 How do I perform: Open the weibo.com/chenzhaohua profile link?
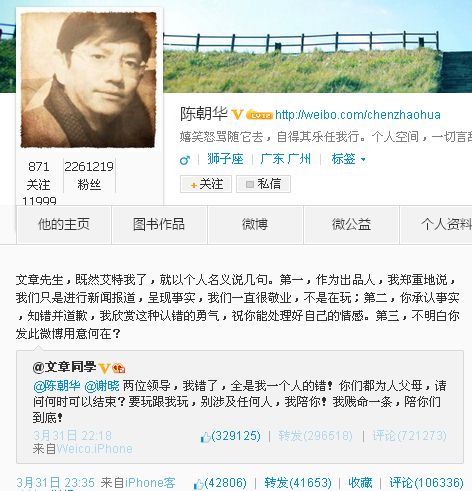point(358,115)
